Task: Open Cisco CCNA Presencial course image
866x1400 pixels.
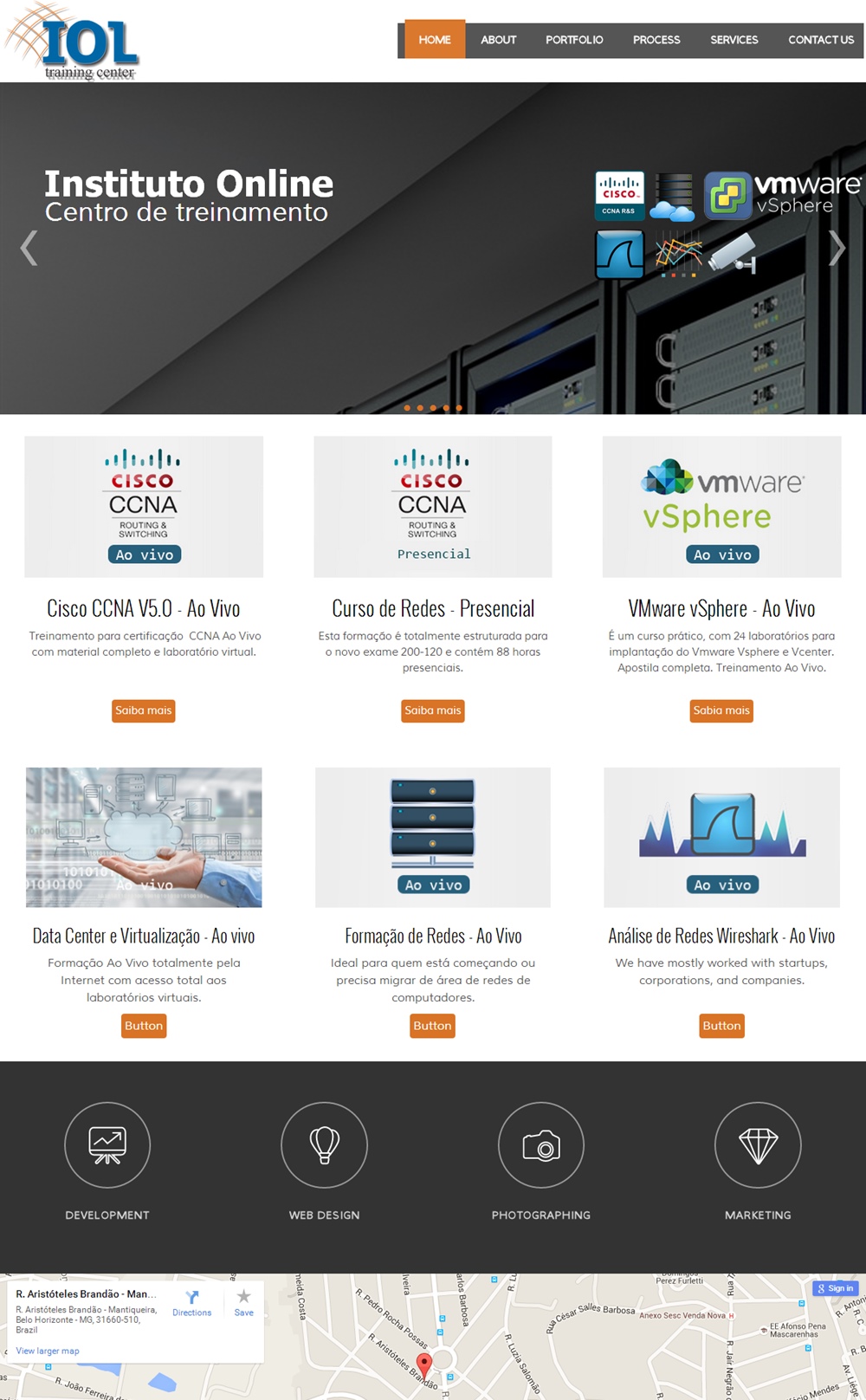Action: 433,507
